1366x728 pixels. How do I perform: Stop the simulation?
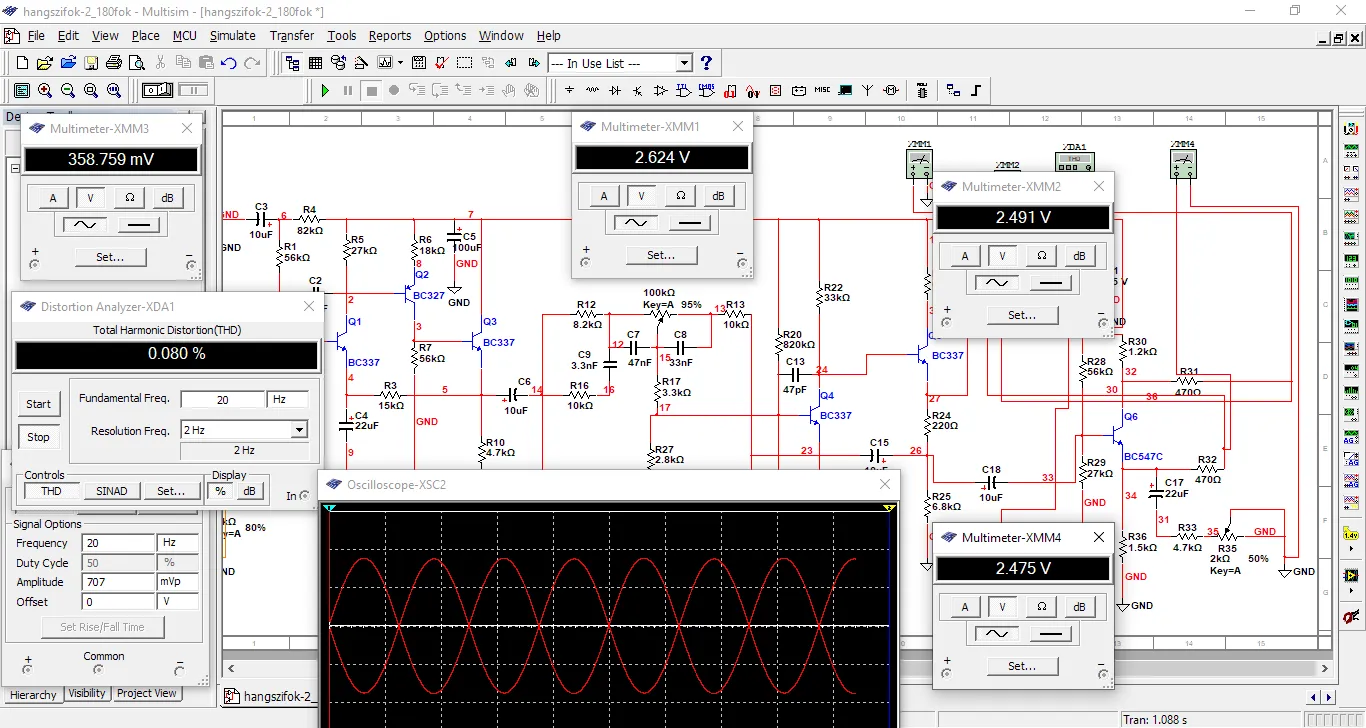(371, 90)
